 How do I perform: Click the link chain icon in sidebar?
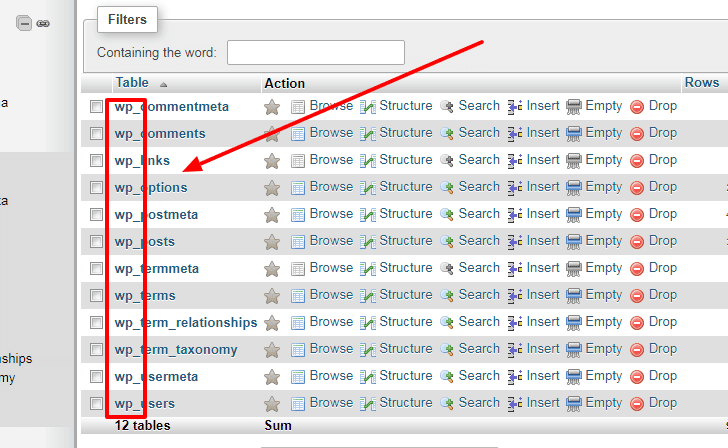(x=43, y=23)
